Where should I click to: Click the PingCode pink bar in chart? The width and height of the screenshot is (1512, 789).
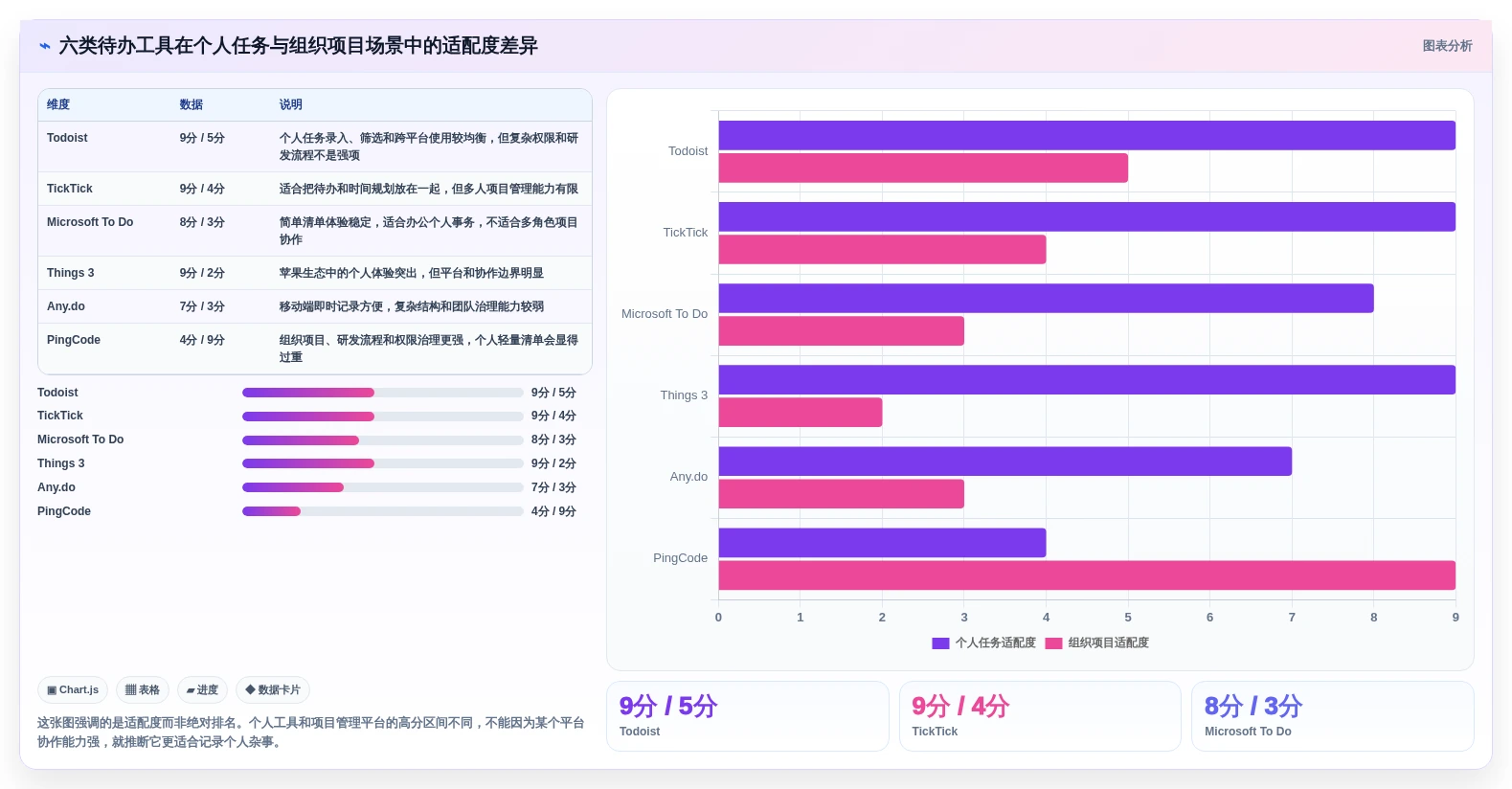[1087, 575]
